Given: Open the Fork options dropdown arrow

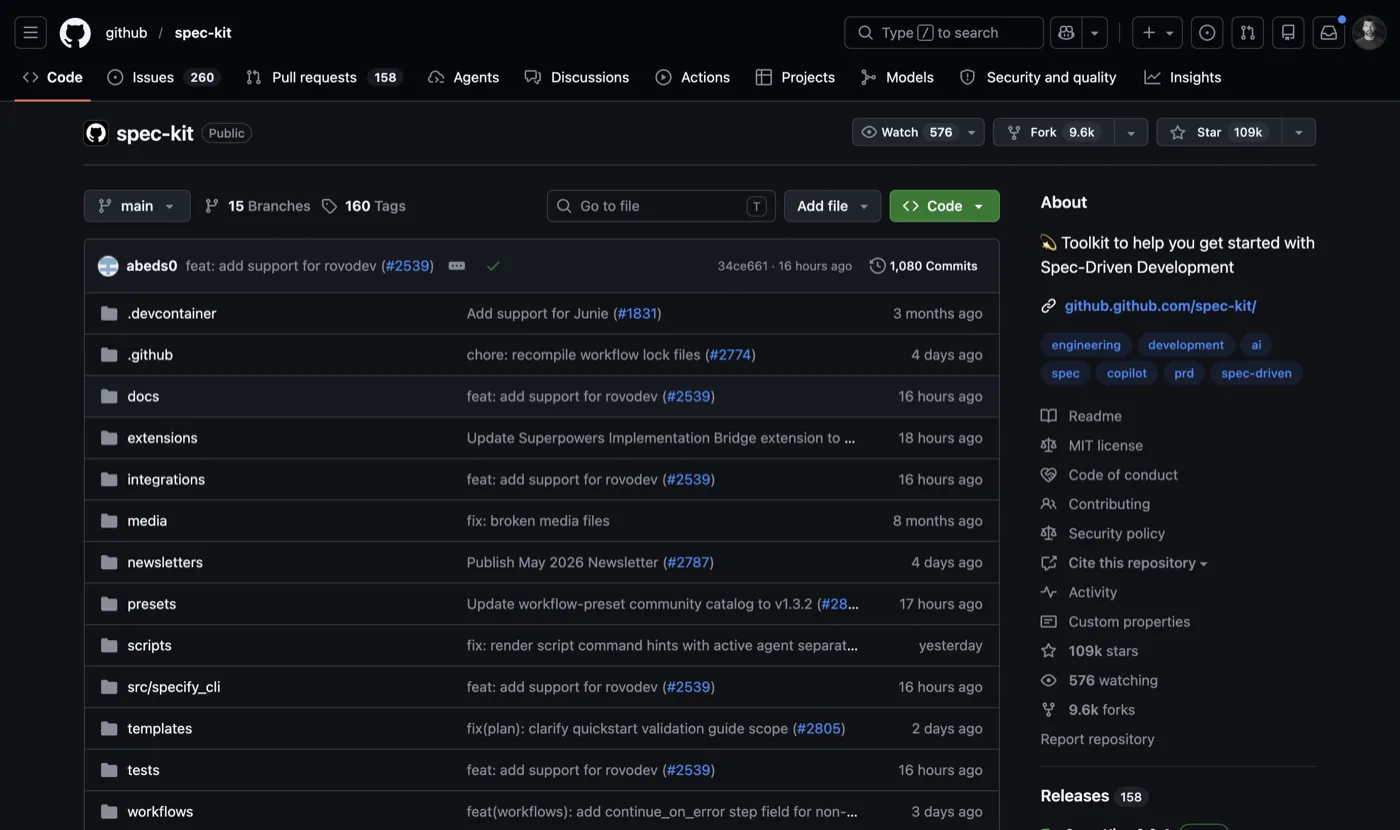Looking at the screenshot, I should coord(1131,132).
